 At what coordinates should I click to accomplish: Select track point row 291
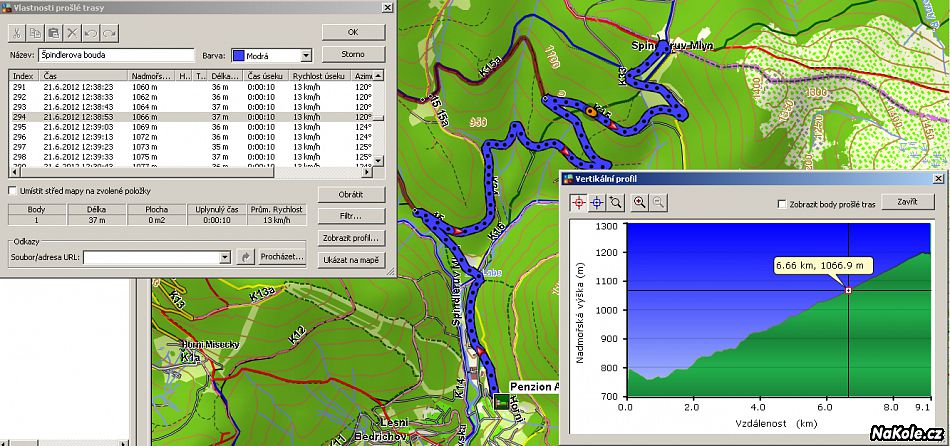click(191, 87)
